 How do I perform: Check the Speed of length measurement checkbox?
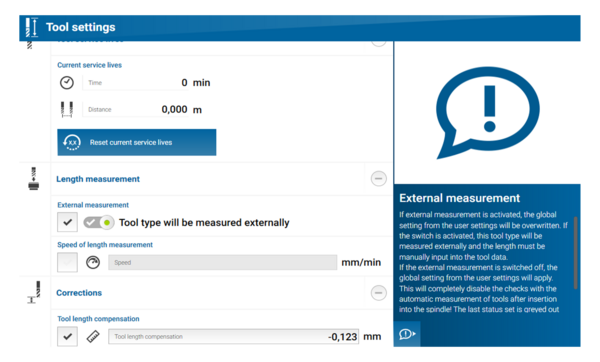tap(67, 263)
